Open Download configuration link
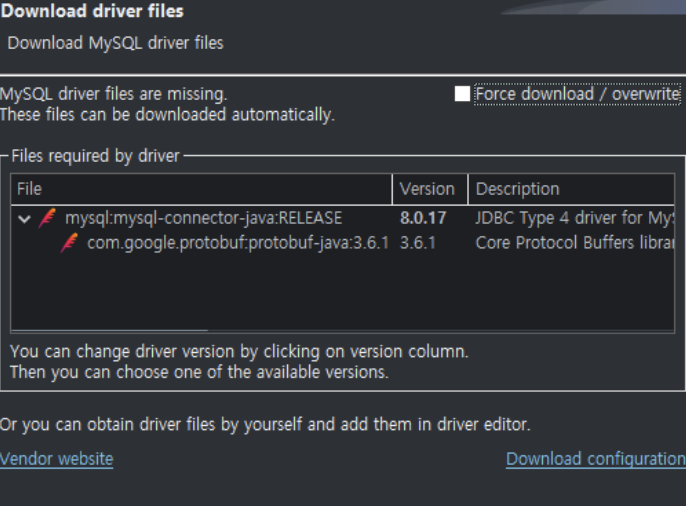The width and height of the screenshot is (686, 506). (596, 459)
